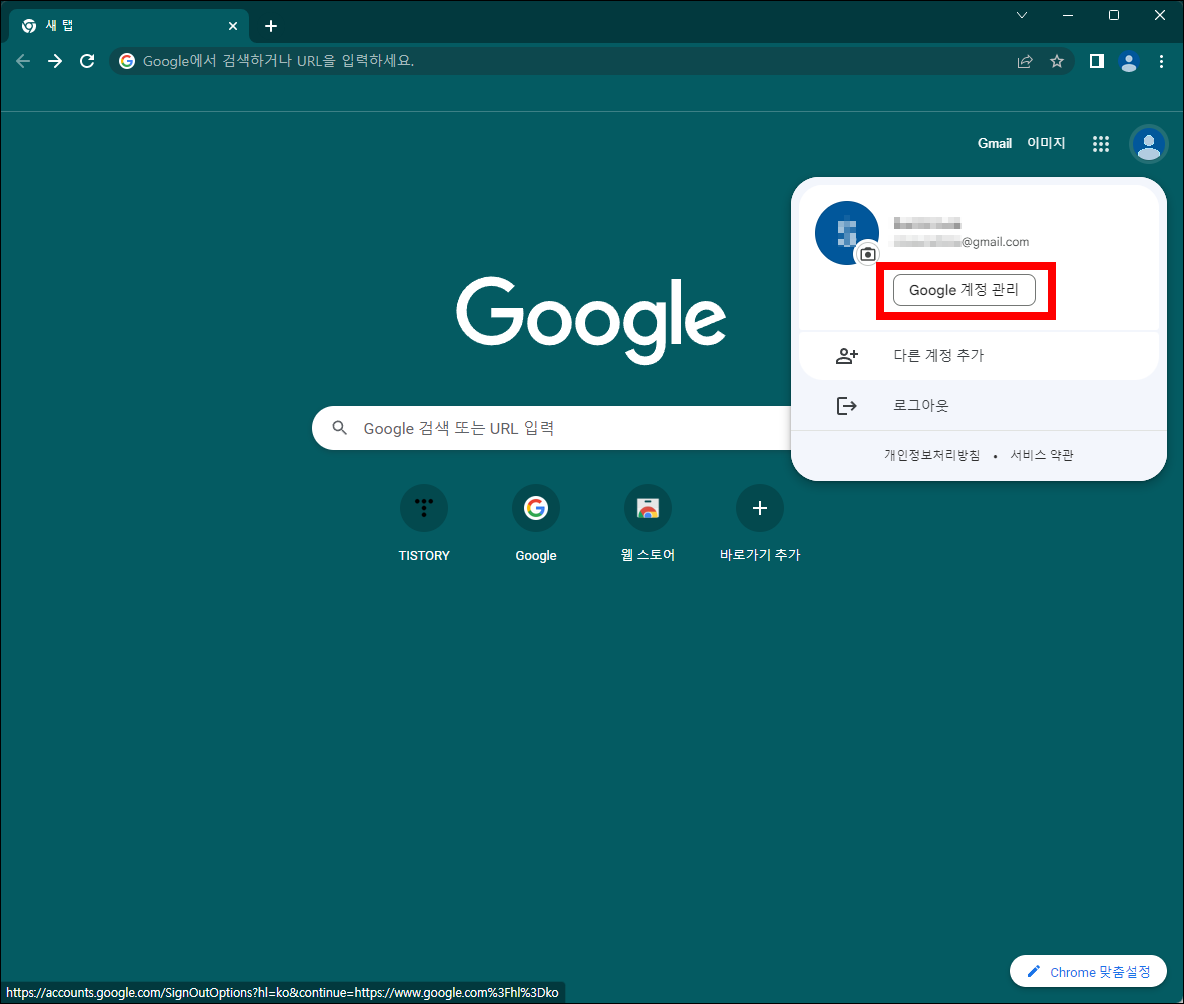Go forward with the browser forward arrow
1184x1004 pixels.
(x=55, y=61)
